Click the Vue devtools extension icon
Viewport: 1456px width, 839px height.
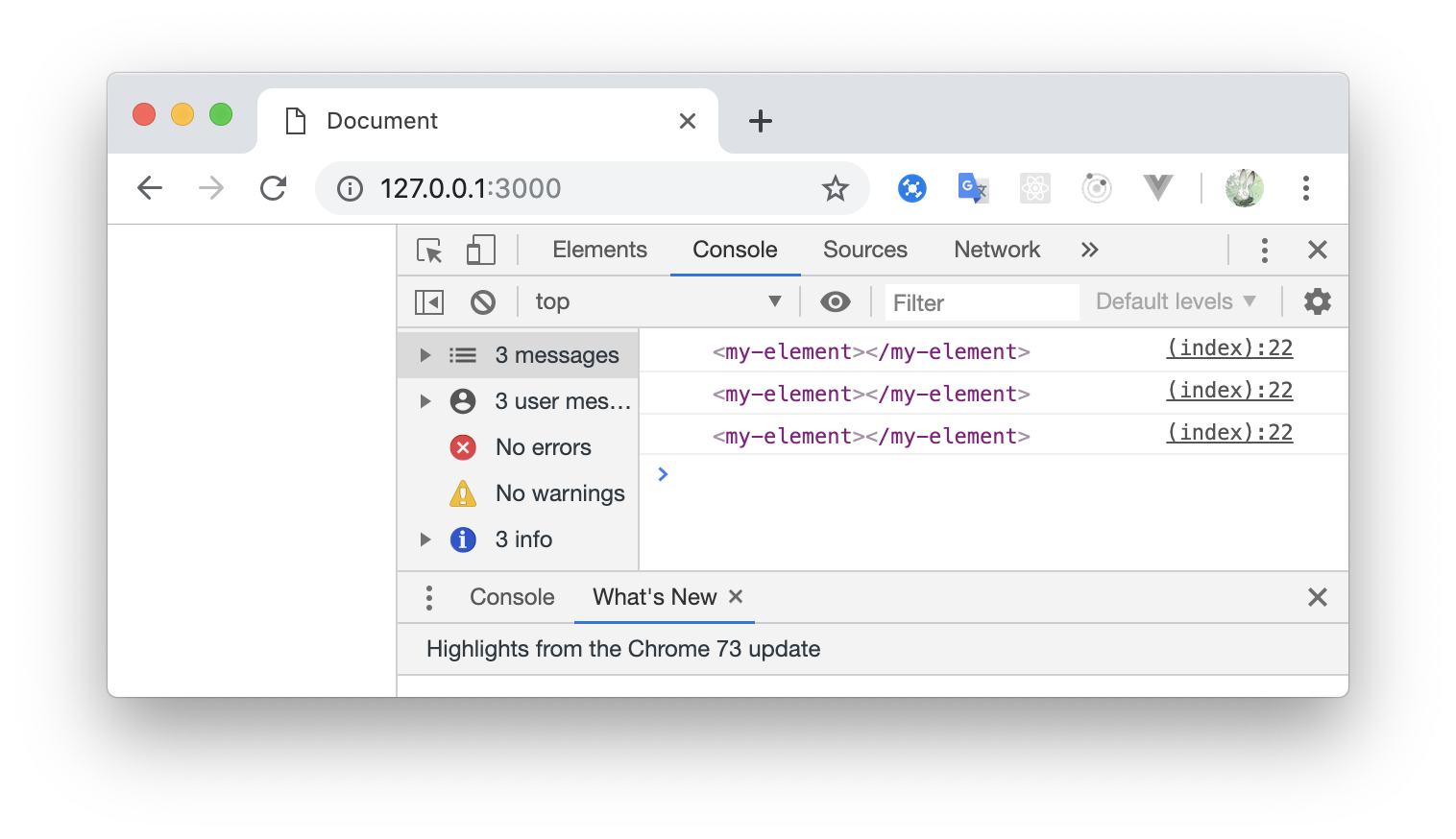coord(1158,188)
